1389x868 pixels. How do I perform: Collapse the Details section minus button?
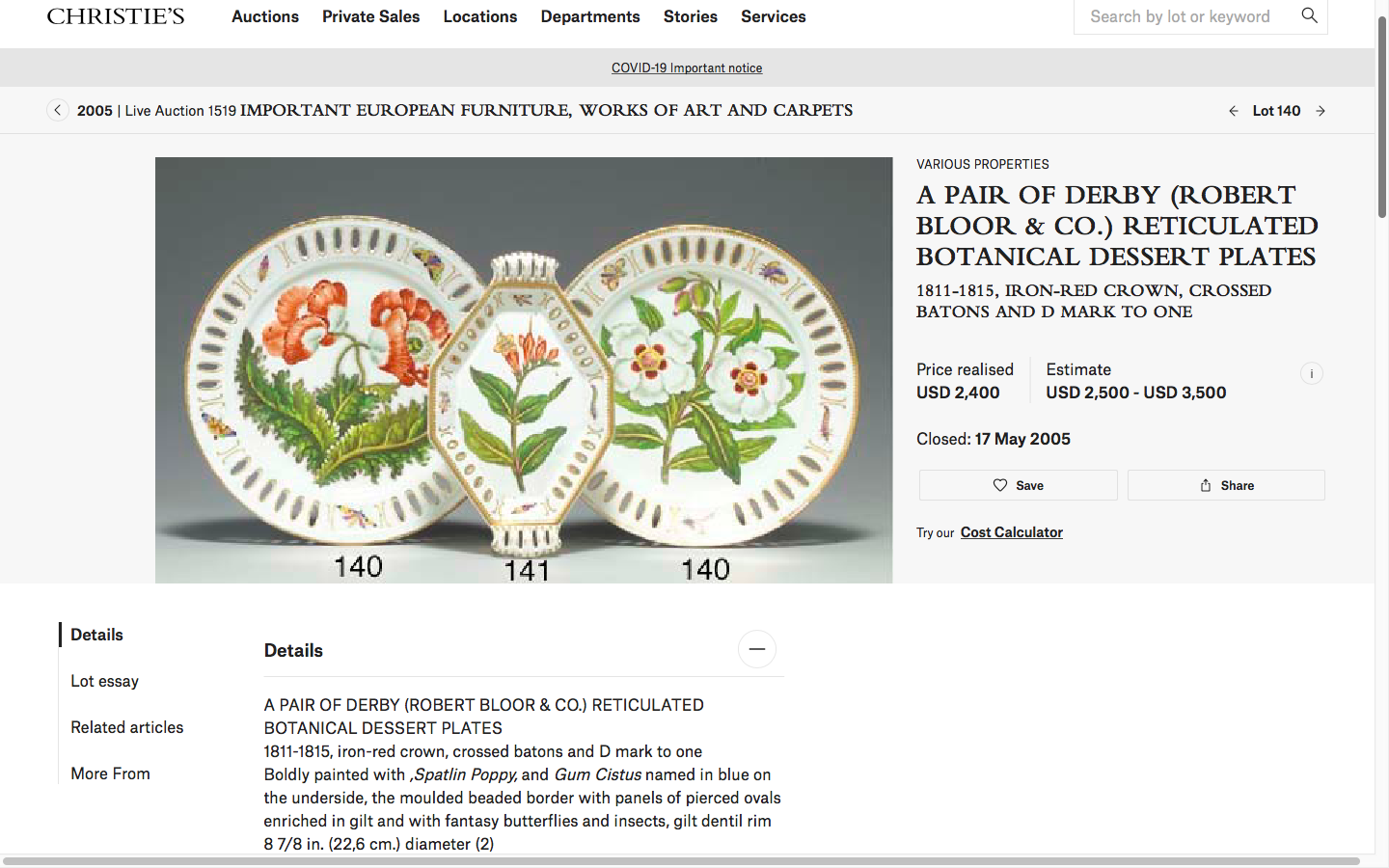pyautogui.click(x=757, y=649)
